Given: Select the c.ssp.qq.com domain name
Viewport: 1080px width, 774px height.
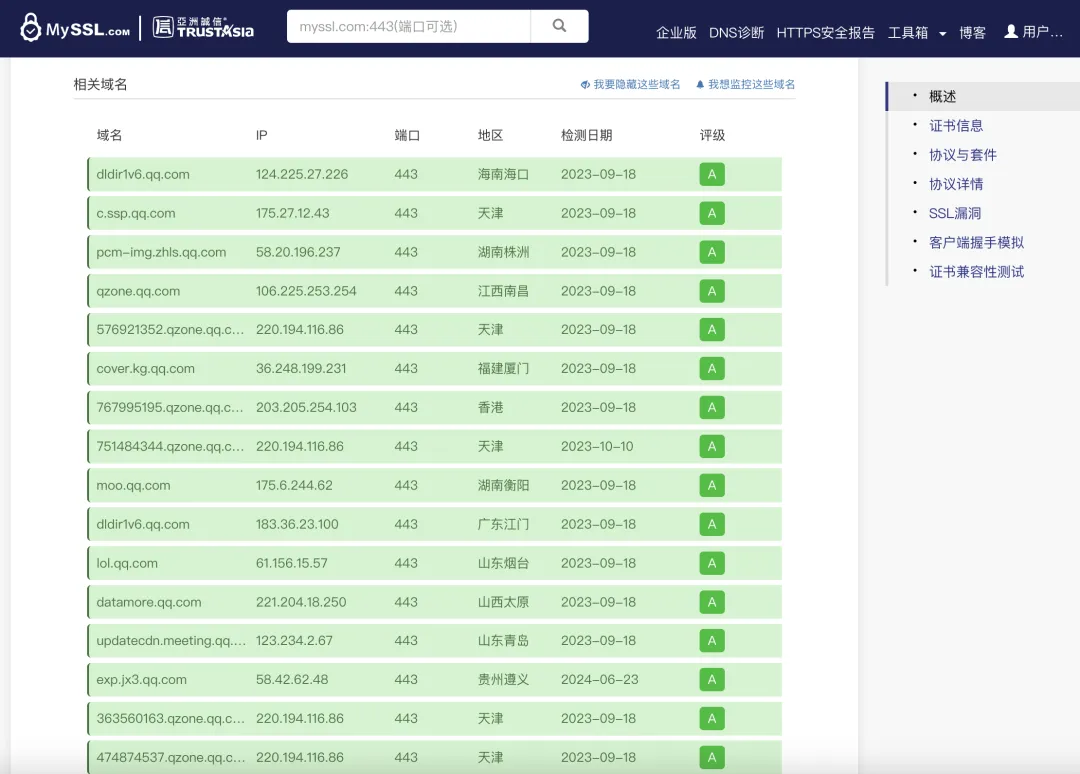Looking at the screenshot, I should (x=136, y=213).
